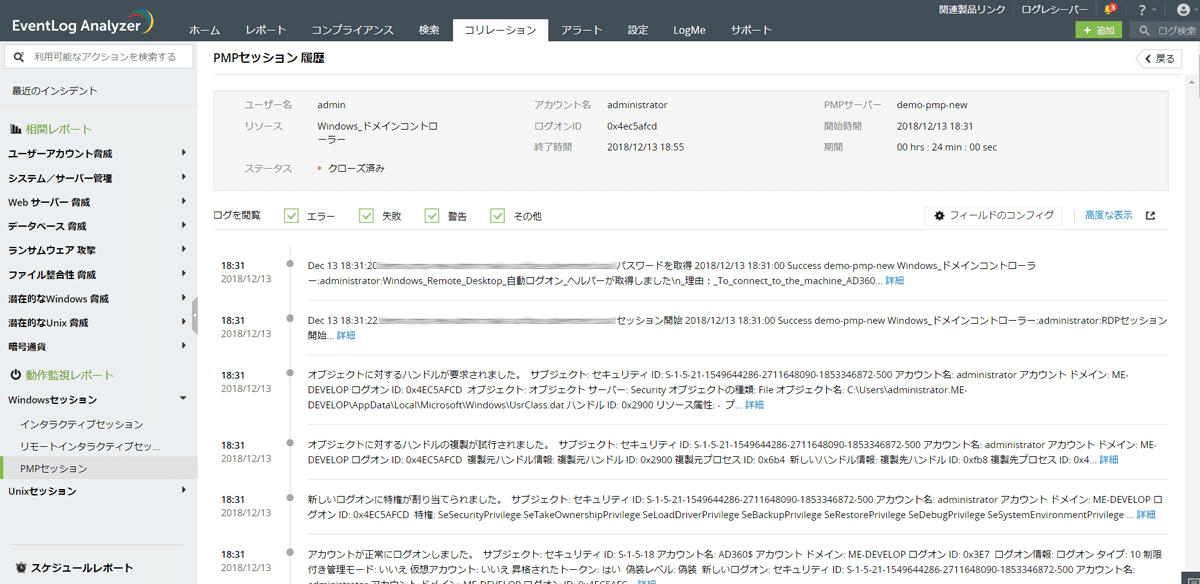The width and height of the screenshot is (1200, 584).
Task: Open the アラート tab
Action: click(581, 30)
